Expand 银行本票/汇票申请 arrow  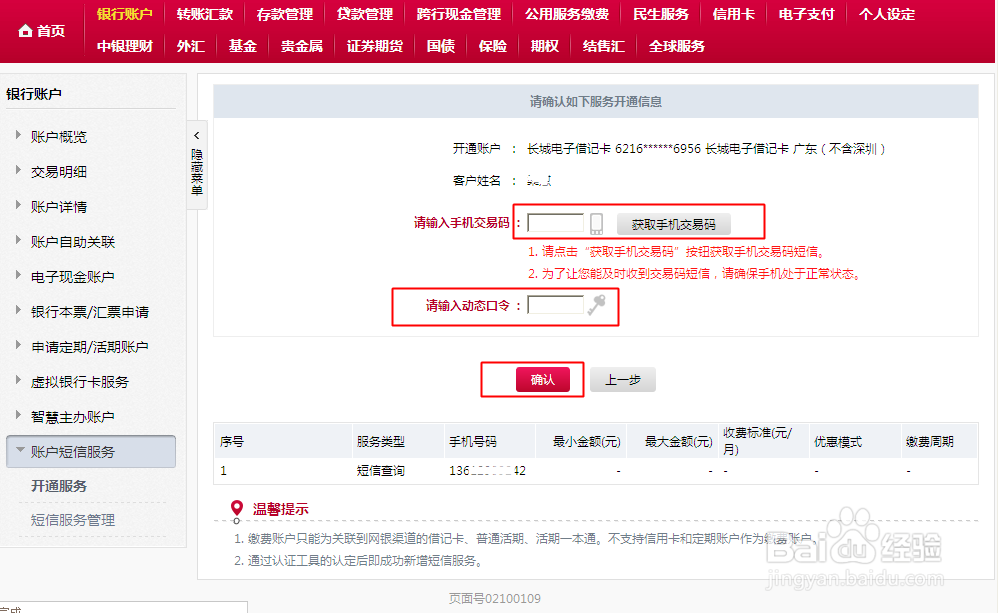coord(18,310)
